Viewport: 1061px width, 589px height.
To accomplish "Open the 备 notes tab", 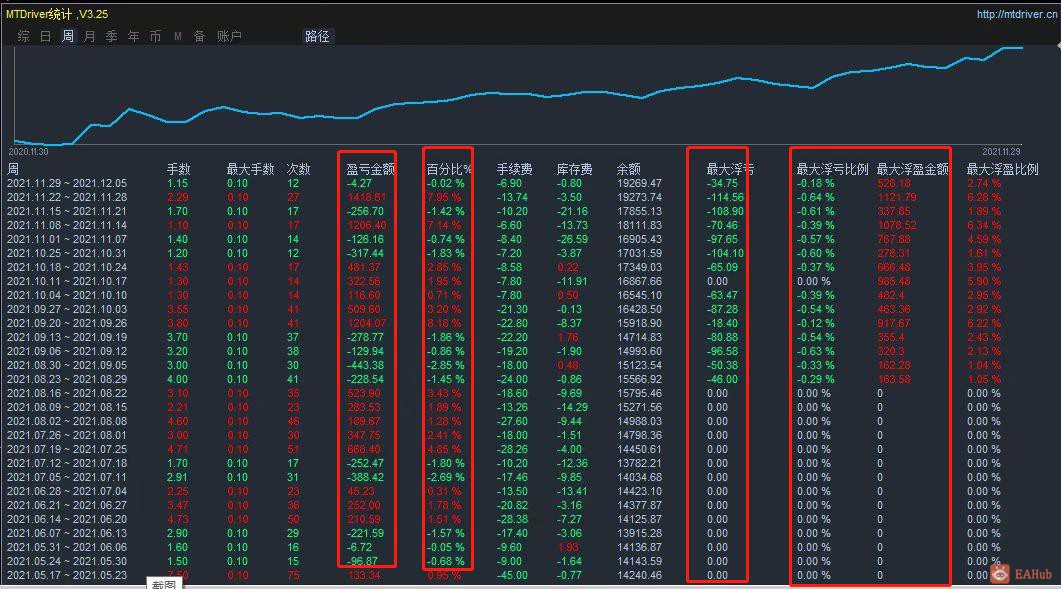I will pyautogui.click(x=200, y=37).
